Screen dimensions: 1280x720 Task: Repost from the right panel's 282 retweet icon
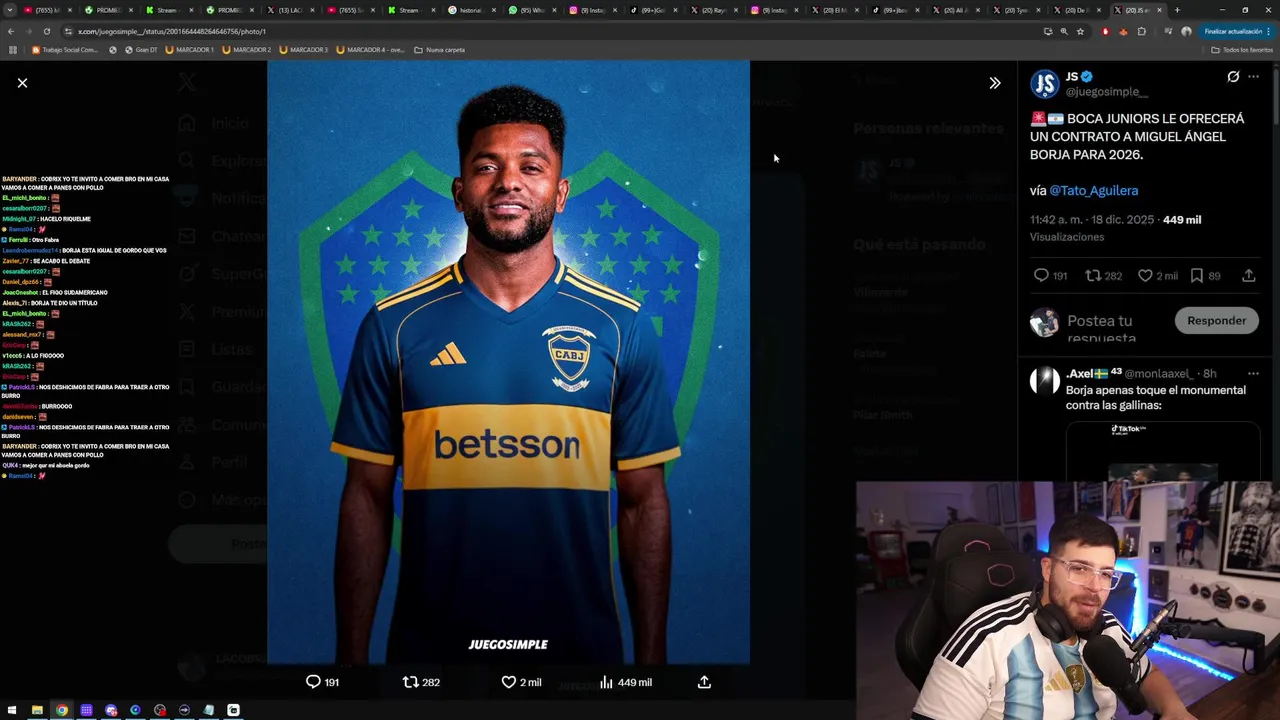pos(1093,275)
